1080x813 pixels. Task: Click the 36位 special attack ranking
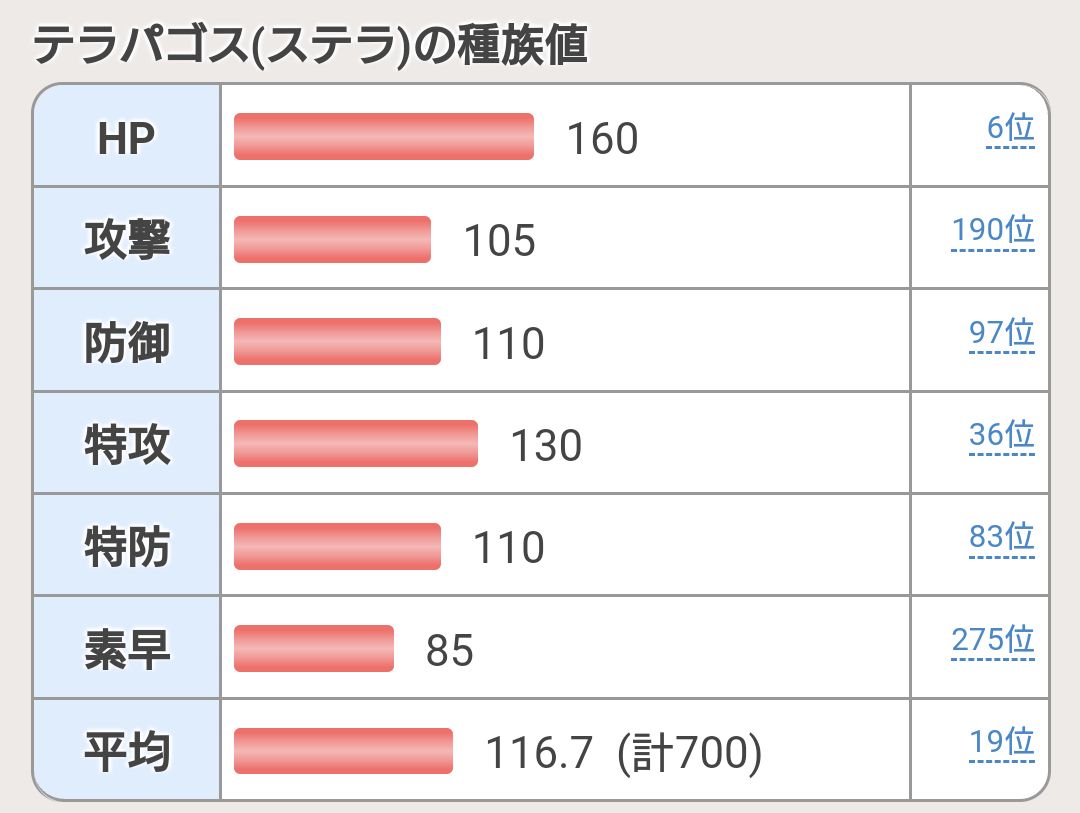click(x=1001, y=435)
